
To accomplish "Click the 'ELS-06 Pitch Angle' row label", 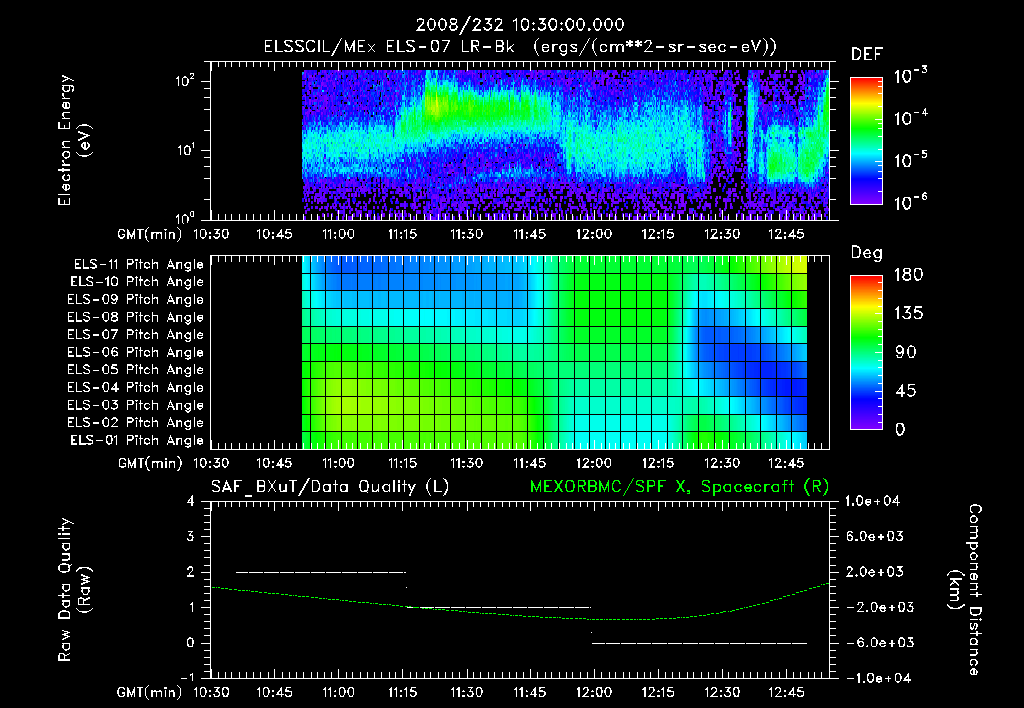I will tap(136, 352).
